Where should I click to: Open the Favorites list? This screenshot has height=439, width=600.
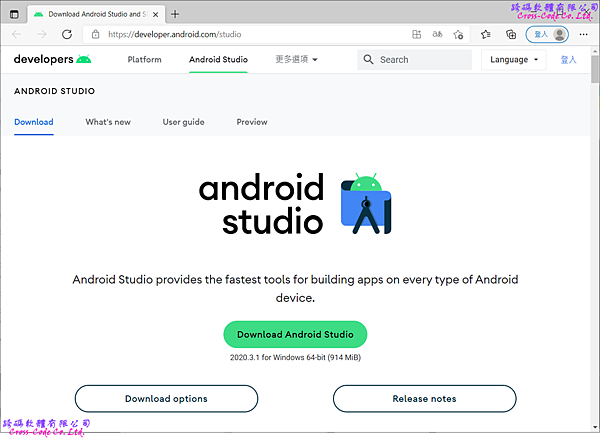click(x=486, y=34)
